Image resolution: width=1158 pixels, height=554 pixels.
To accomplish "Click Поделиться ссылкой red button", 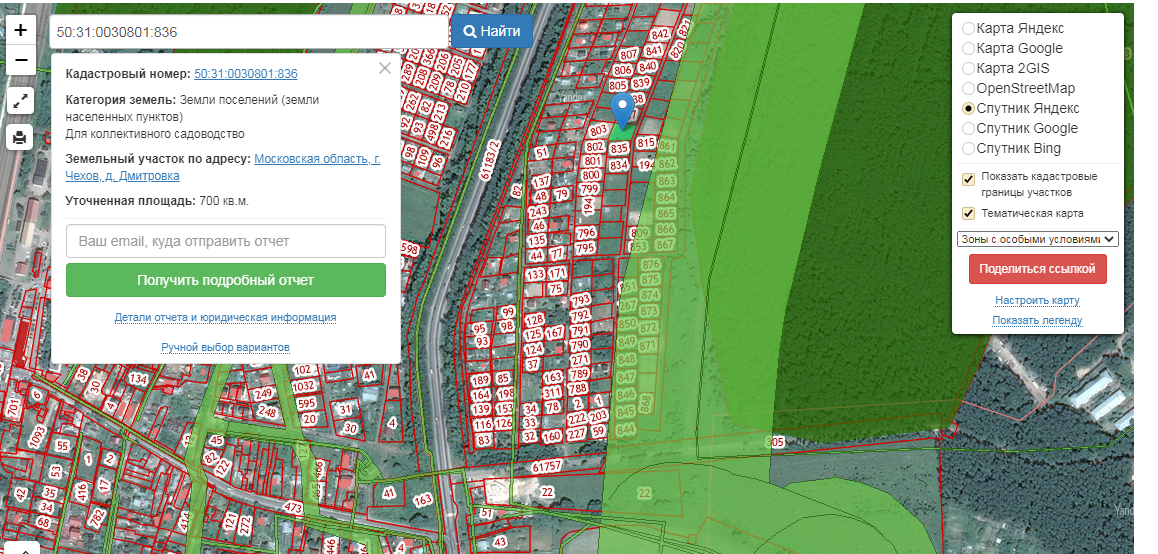I will point(1037,269).
